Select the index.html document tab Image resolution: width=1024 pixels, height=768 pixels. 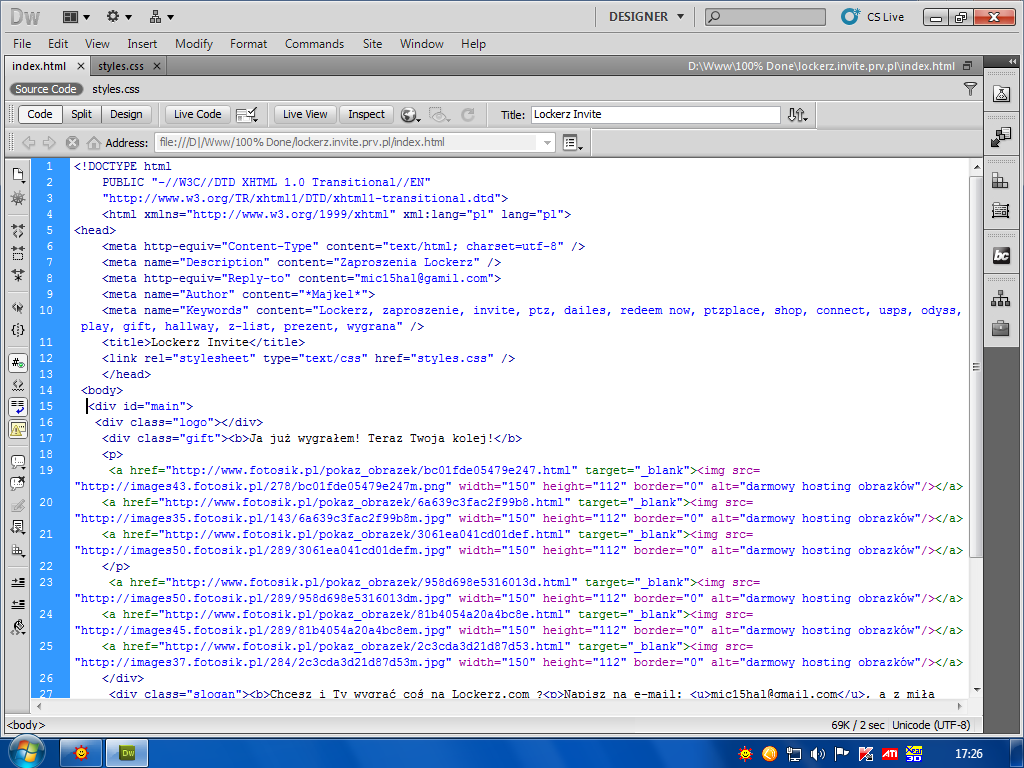click(39, 66)
